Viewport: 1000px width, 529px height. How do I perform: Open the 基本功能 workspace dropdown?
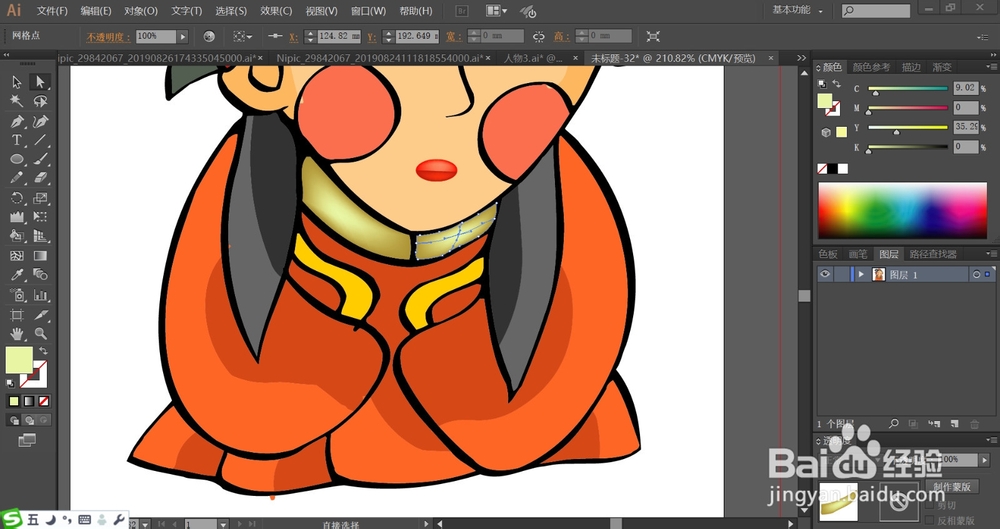(x=798, y=10)
